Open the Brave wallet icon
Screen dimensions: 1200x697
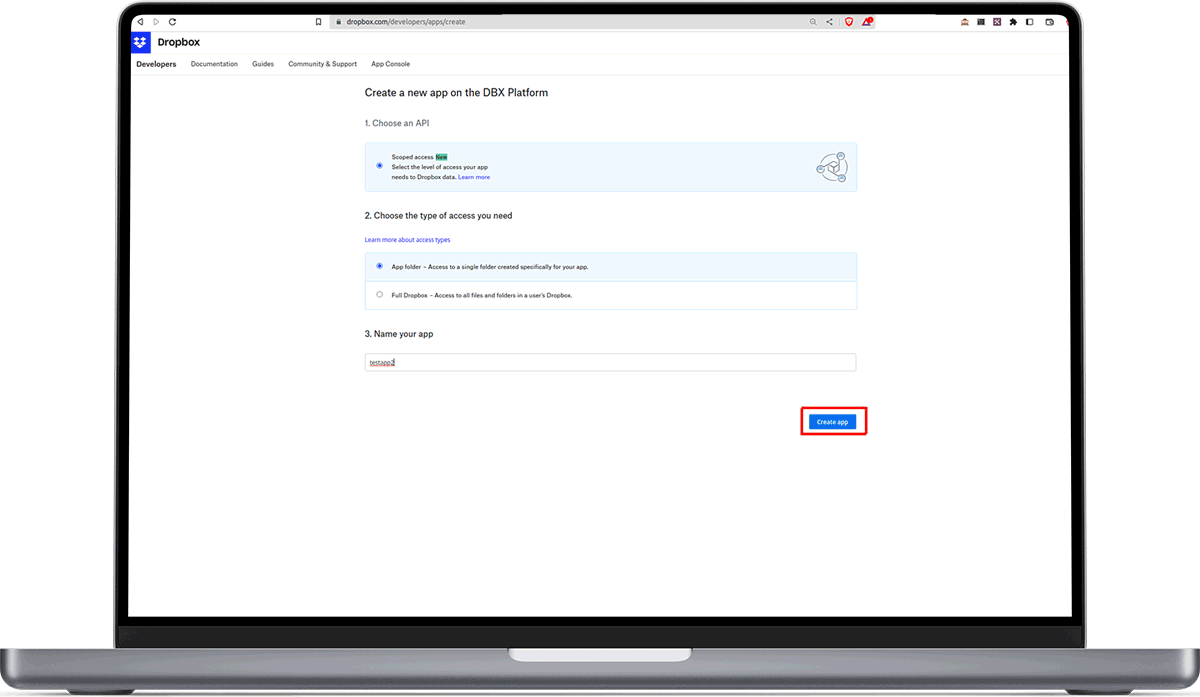pyautogui.click(x=1049, y=21)
